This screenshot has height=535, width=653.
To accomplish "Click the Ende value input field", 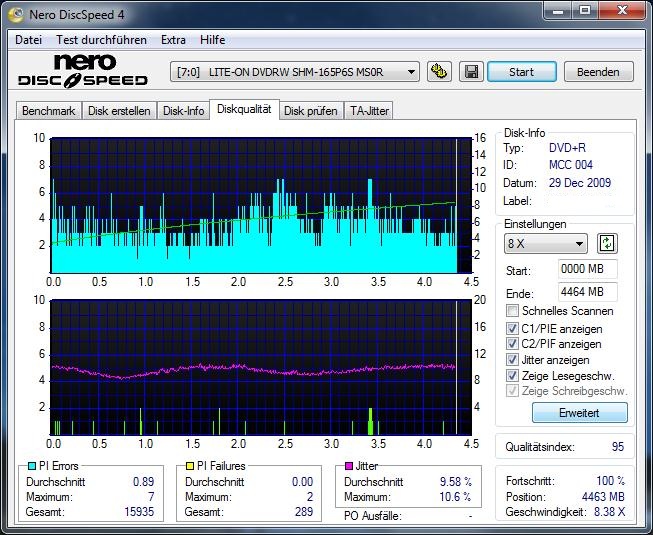I will [x=588, y=293].
